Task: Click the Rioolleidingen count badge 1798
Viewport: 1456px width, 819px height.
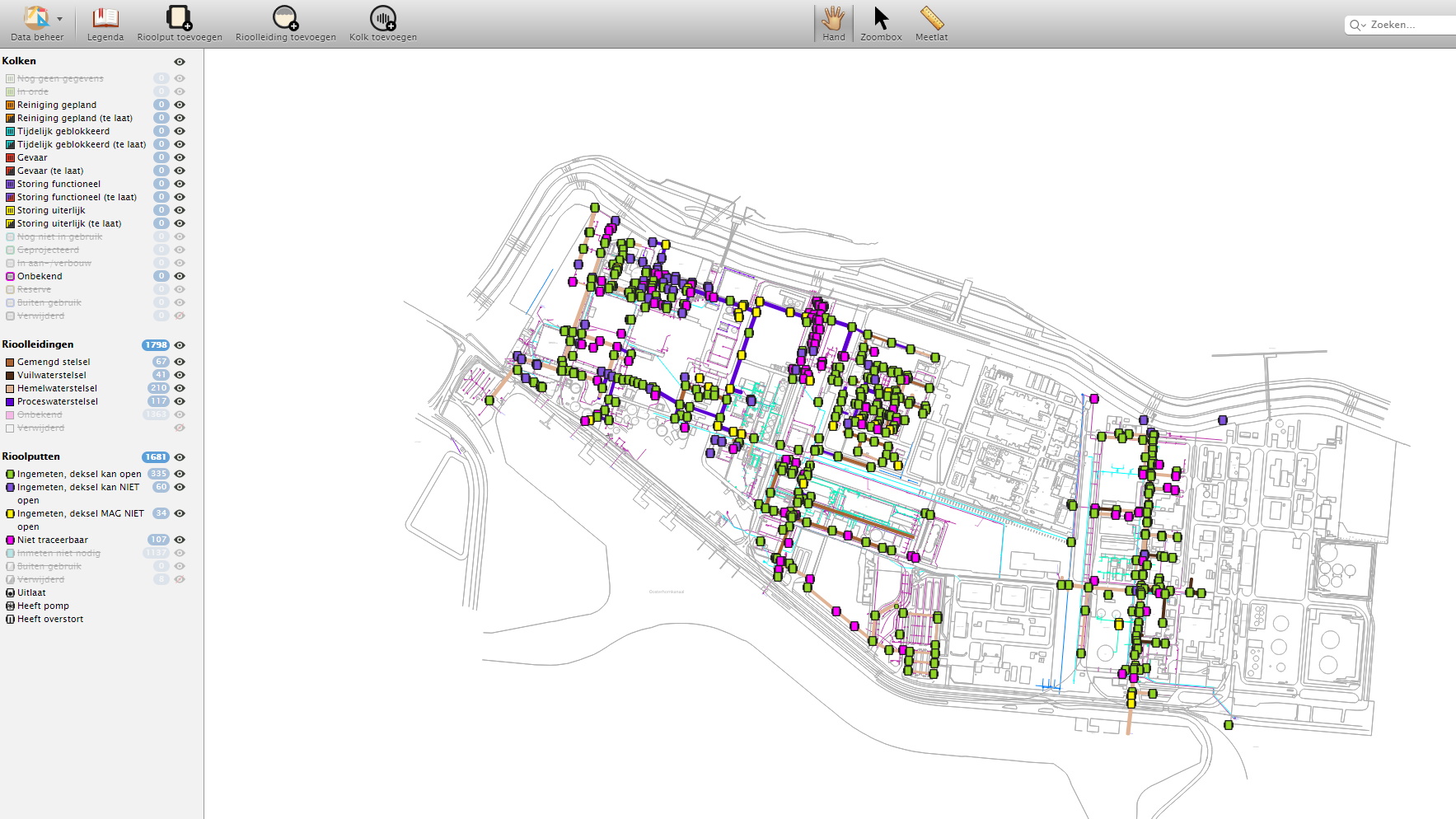Action: [155, 345]
